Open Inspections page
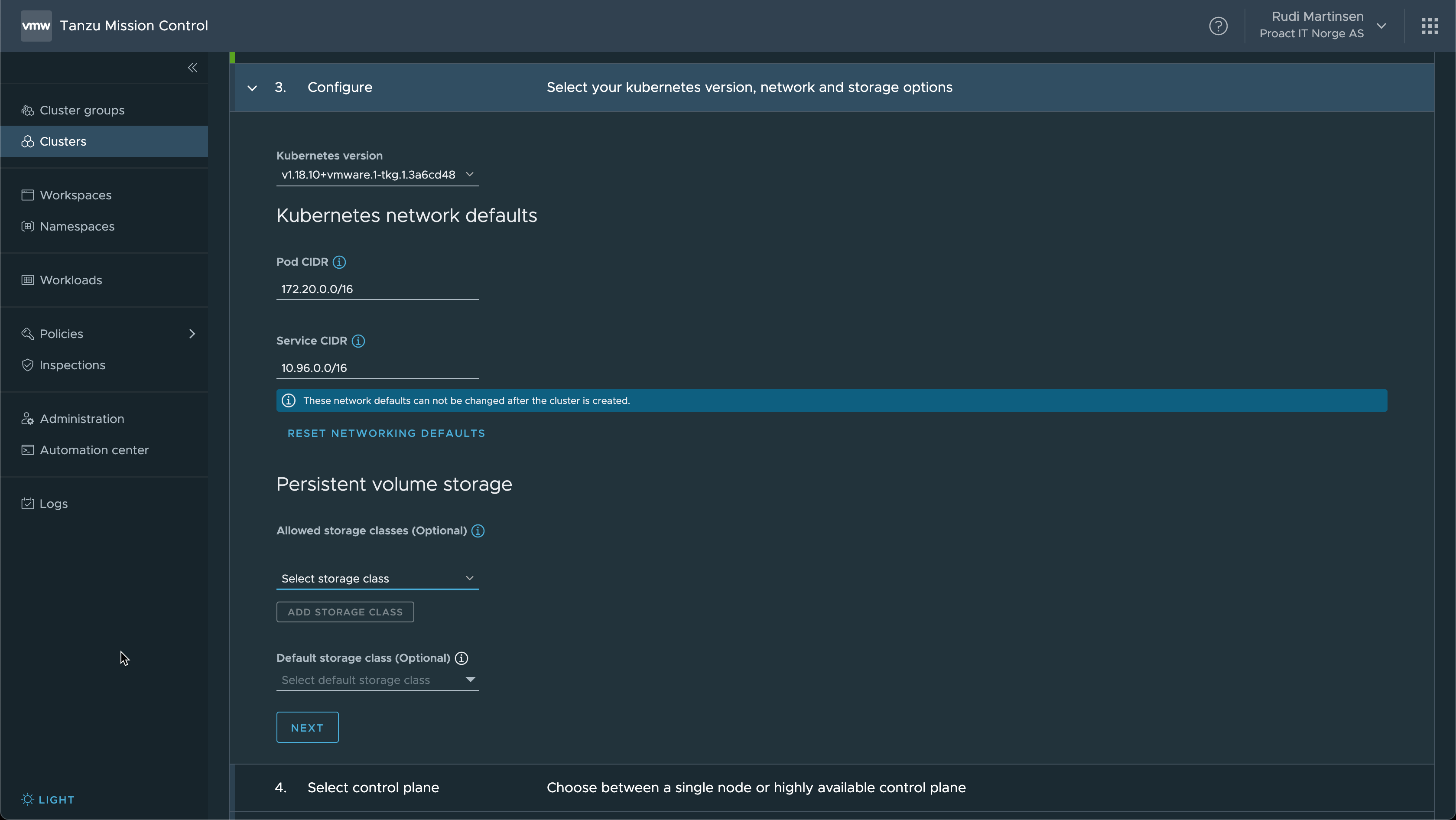Screen dimensions: 1456x820 click(x=72, y=365)
